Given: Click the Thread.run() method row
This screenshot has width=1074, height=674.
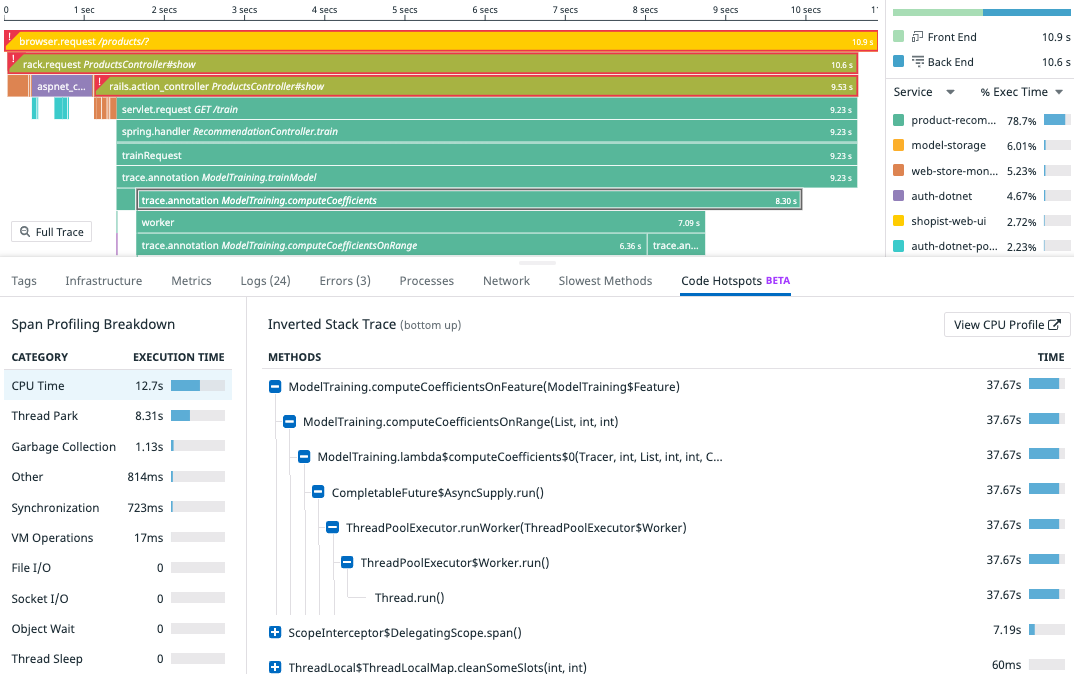Looking at the screenshot, I should [x=668, y=597].
